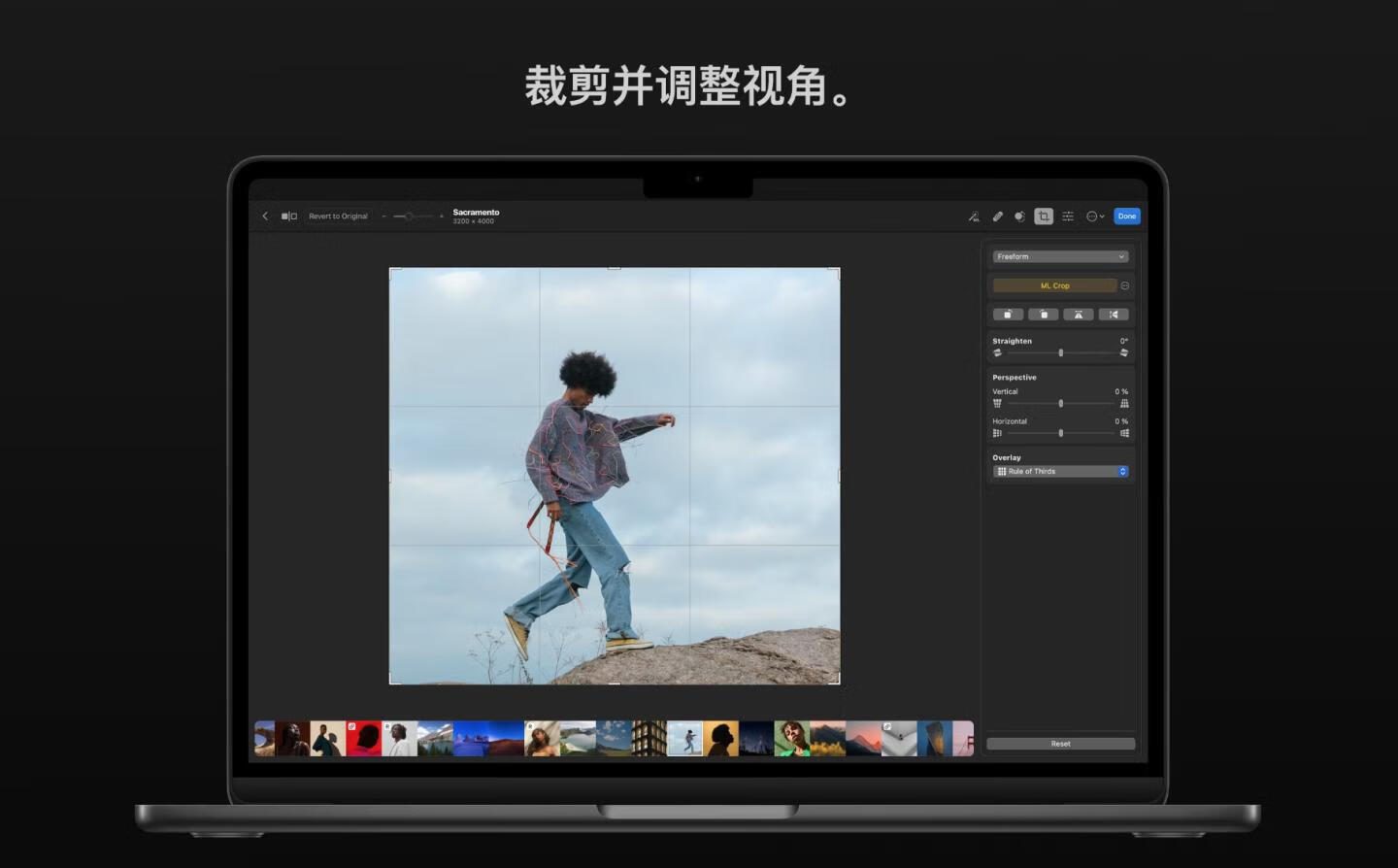Open the adjustment sliders panel icon

[1068, 217]
